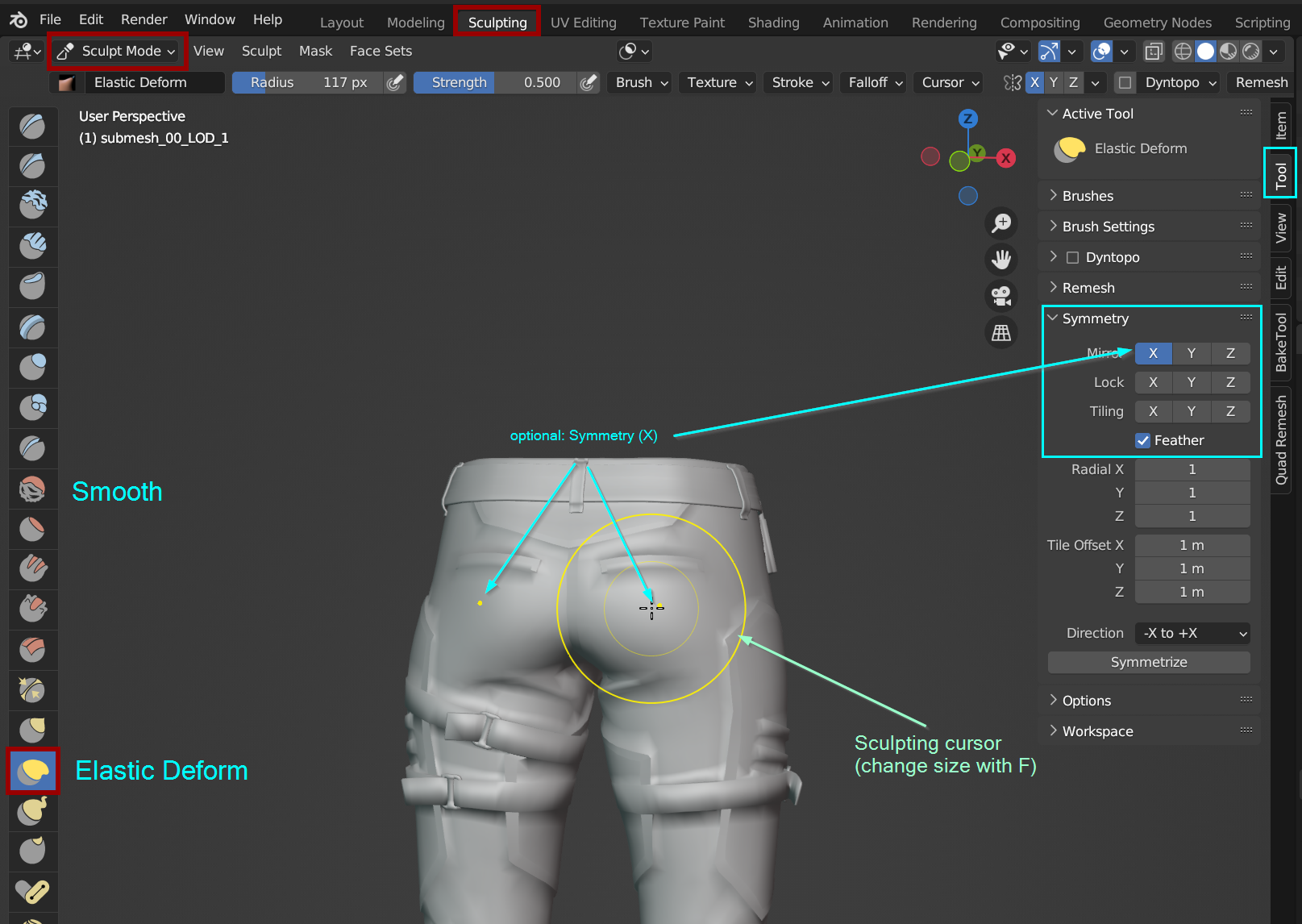Click the Symmetrize button
The width and height of the screenshot is (1302, 924).
[1149, 662]
